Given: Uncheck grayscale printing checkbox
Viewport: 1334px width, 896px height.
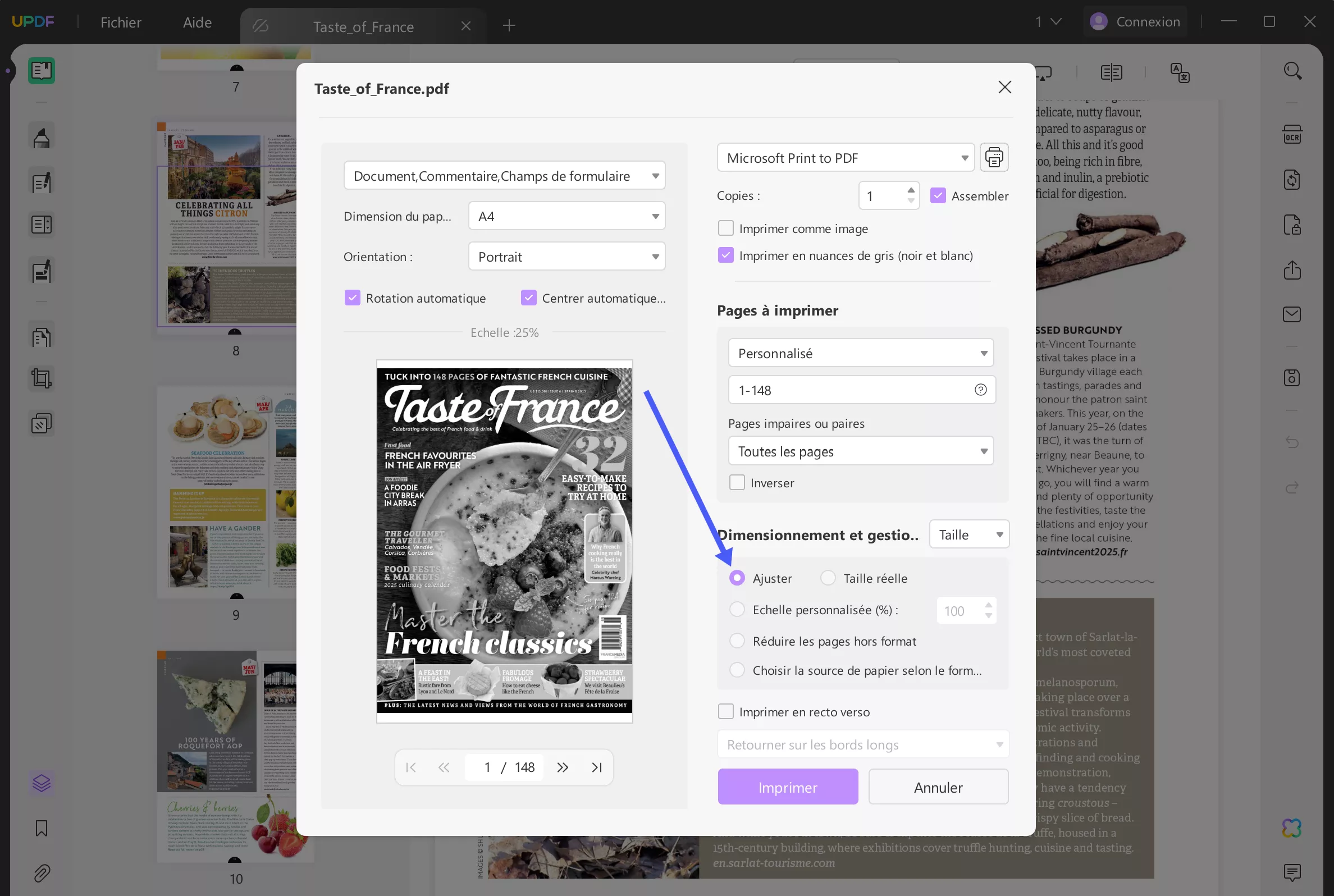Looking at the screenshot, I should coord(725,255).
